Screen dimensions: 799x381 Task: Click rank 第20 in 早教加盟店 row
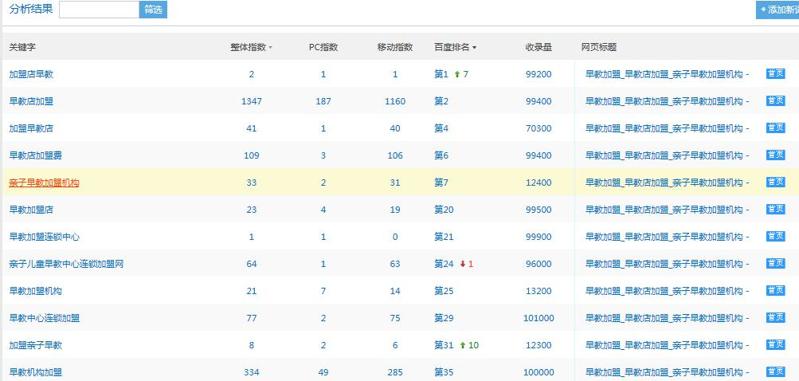tap(444, 209)
